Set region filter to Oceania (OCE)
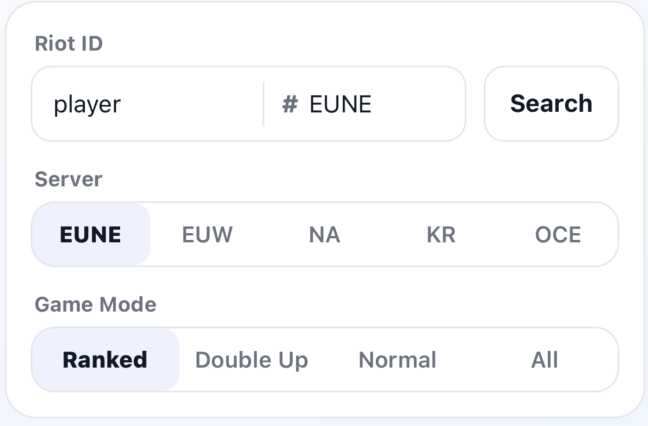This screenshot has height=426, width=648. (558, 235)
